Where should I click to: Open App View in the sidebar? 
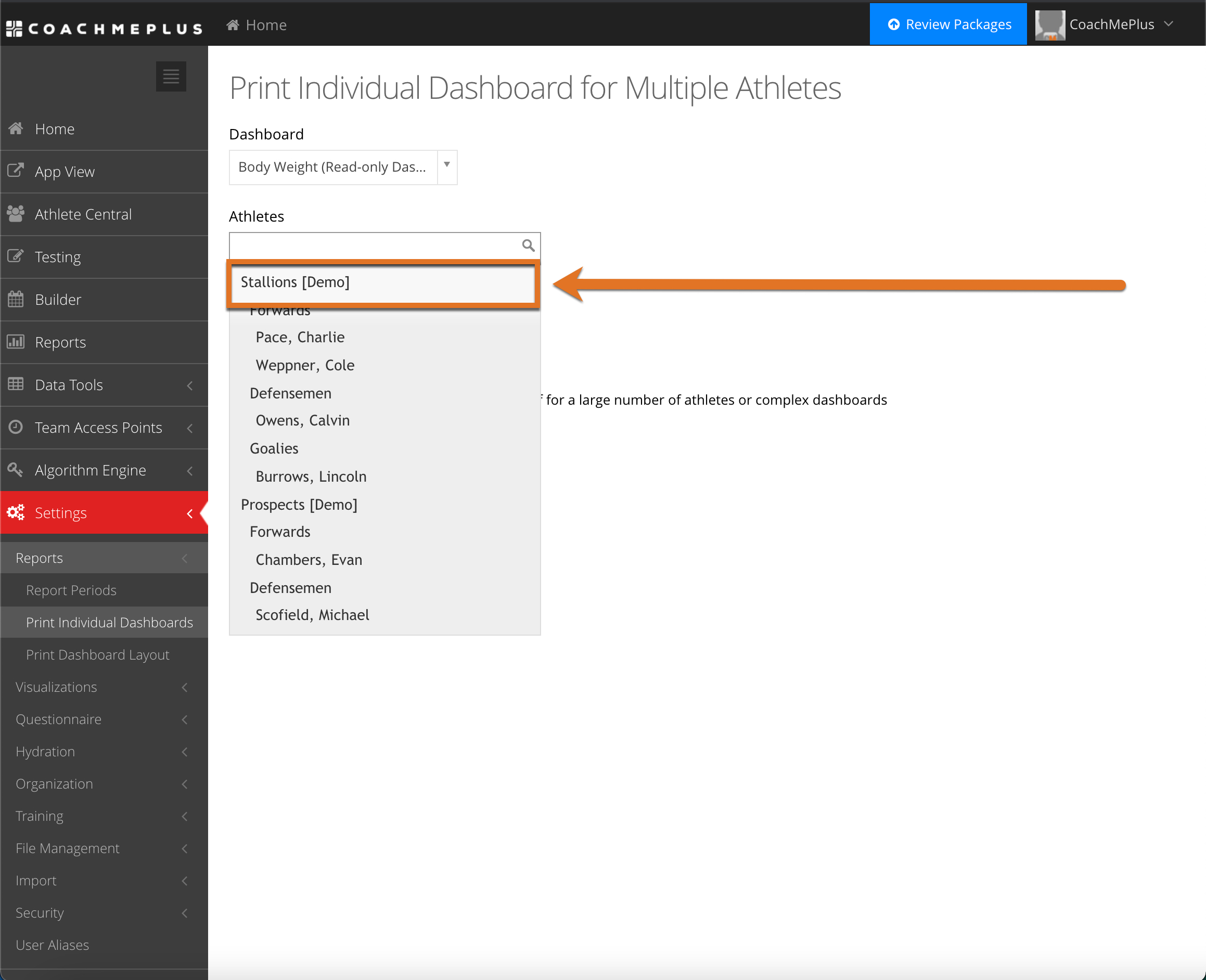104,172
